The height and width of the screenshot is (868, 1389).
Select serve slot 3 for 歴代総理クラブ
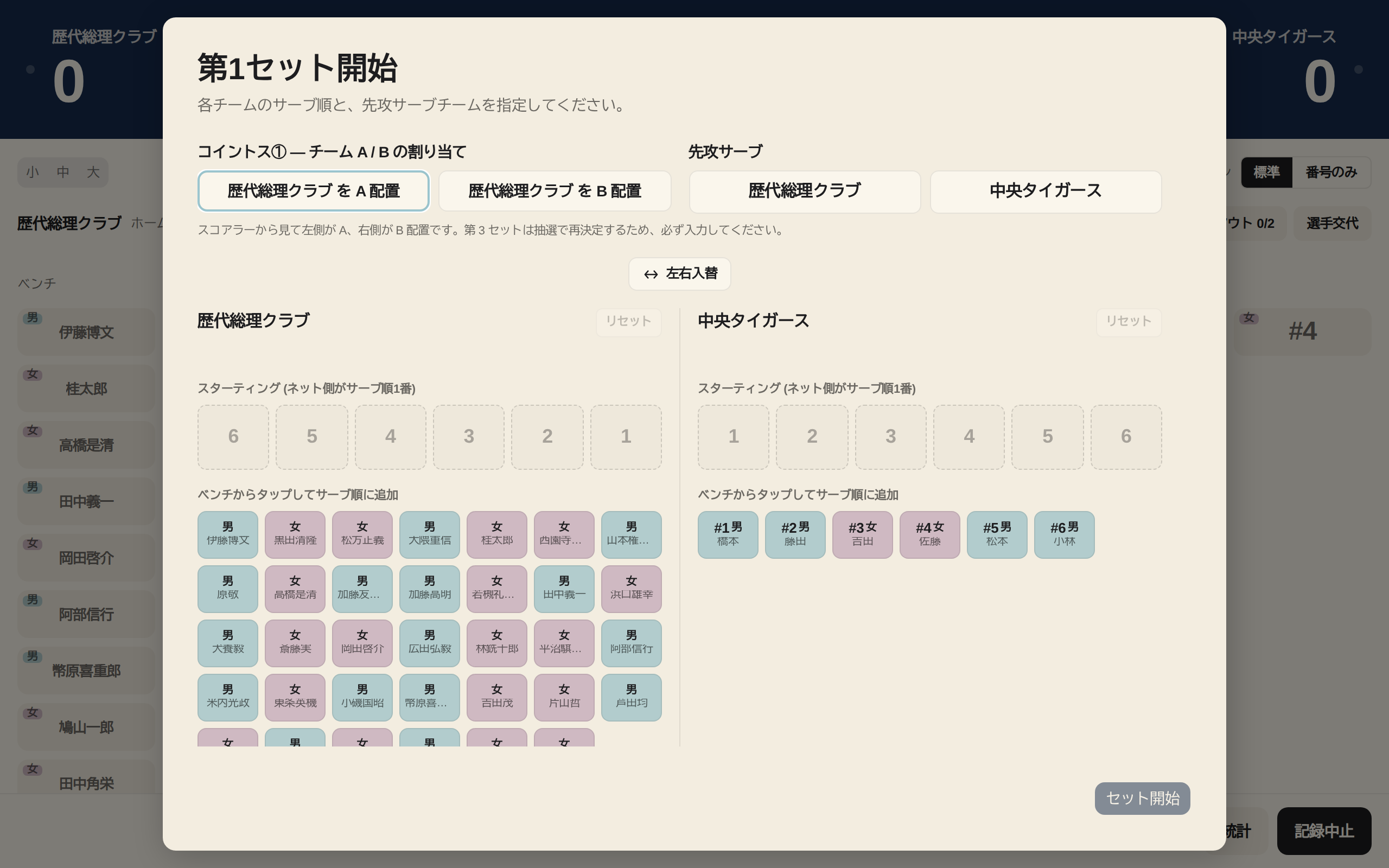click(469, 437)
